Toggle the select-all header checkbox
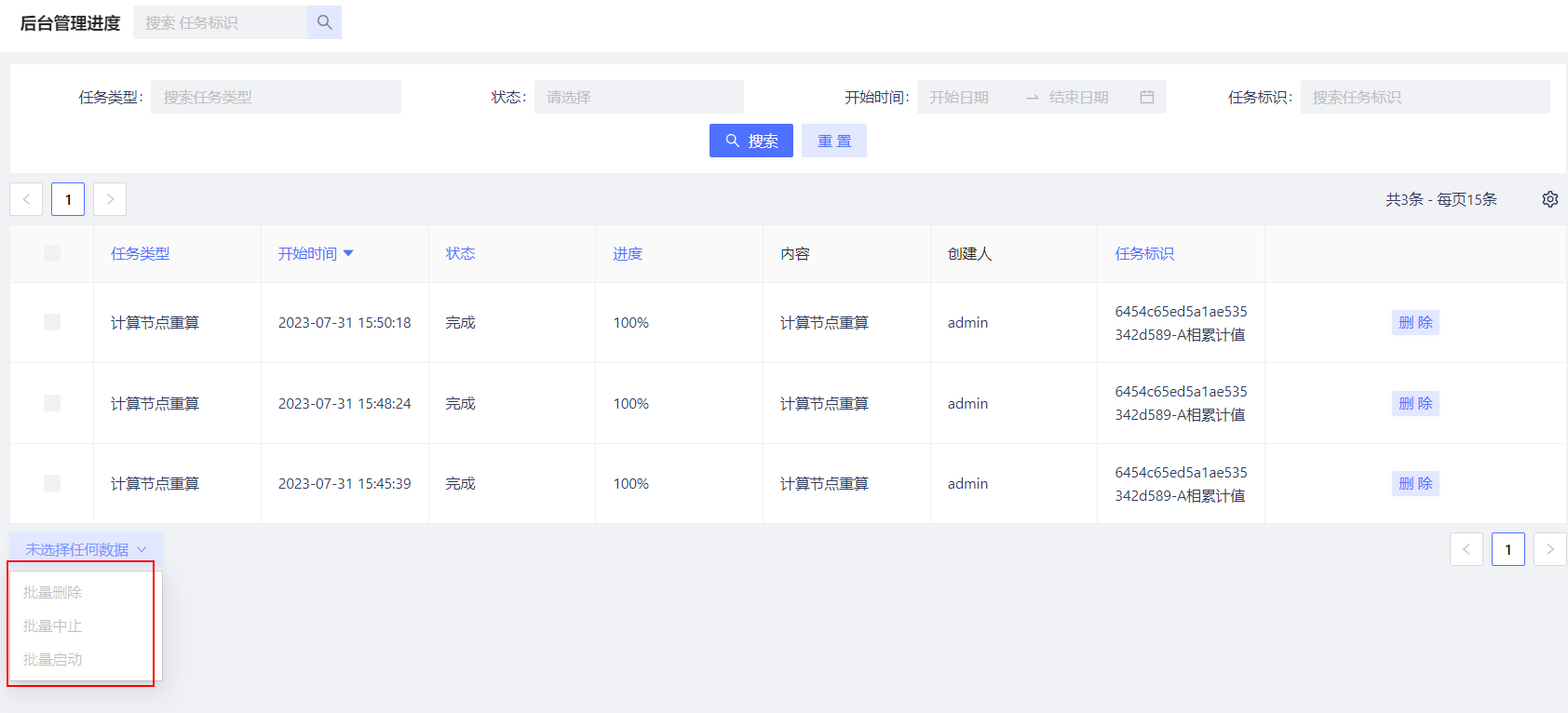The height and width of the screenshot is (713, 1568). pos(52,253)
